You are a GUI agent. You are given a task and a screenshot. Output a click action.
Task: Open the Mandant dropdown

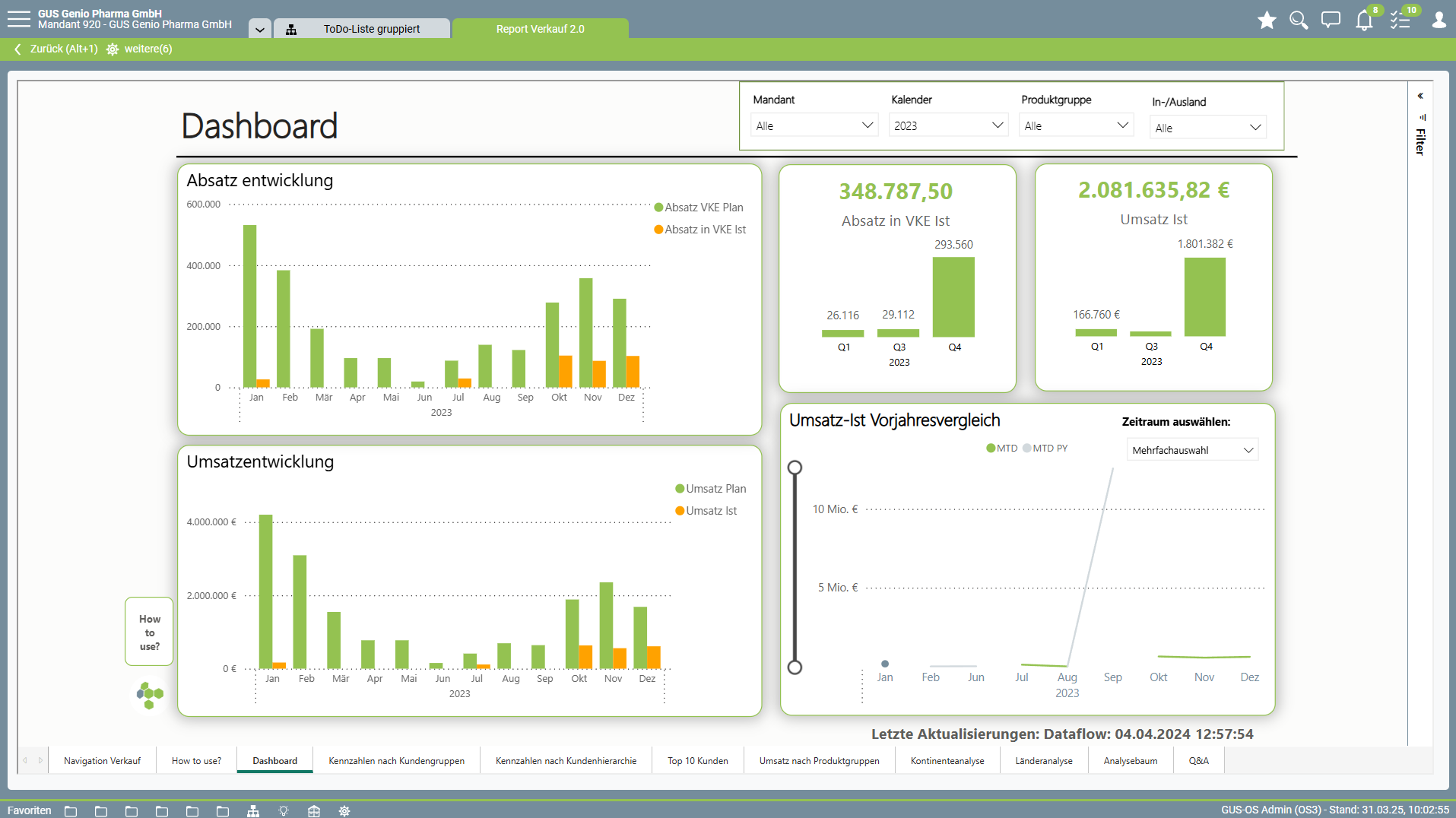pos(814,125)
